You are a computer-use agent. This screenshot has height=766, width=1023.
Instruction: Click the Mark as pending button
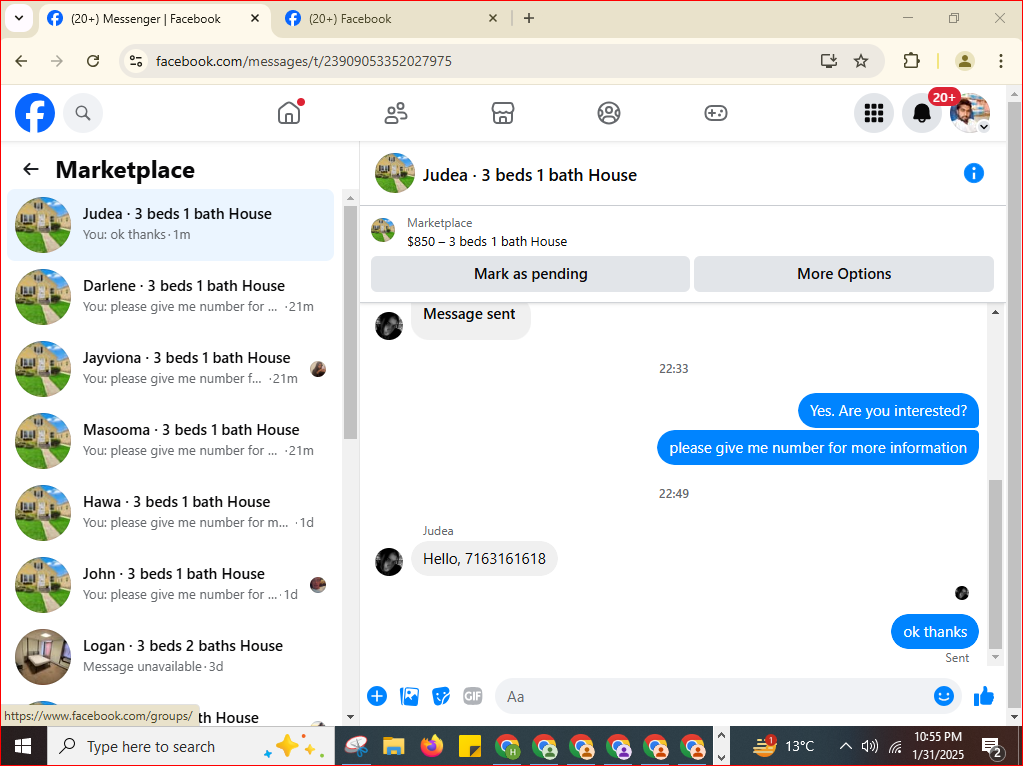tap(530, 274)
